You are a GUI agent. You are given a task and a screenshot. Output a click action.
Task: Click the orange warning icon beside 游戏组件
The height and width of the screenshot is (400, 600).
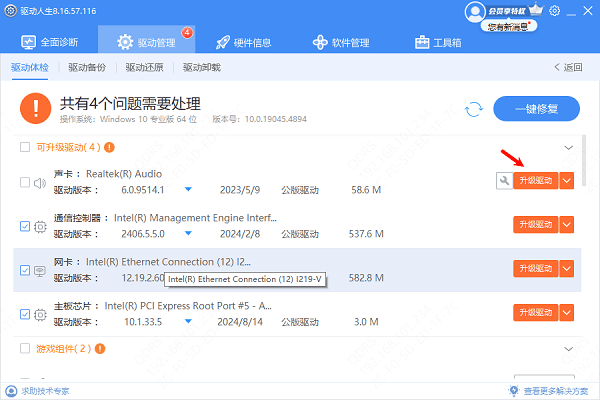pos(100,349)
